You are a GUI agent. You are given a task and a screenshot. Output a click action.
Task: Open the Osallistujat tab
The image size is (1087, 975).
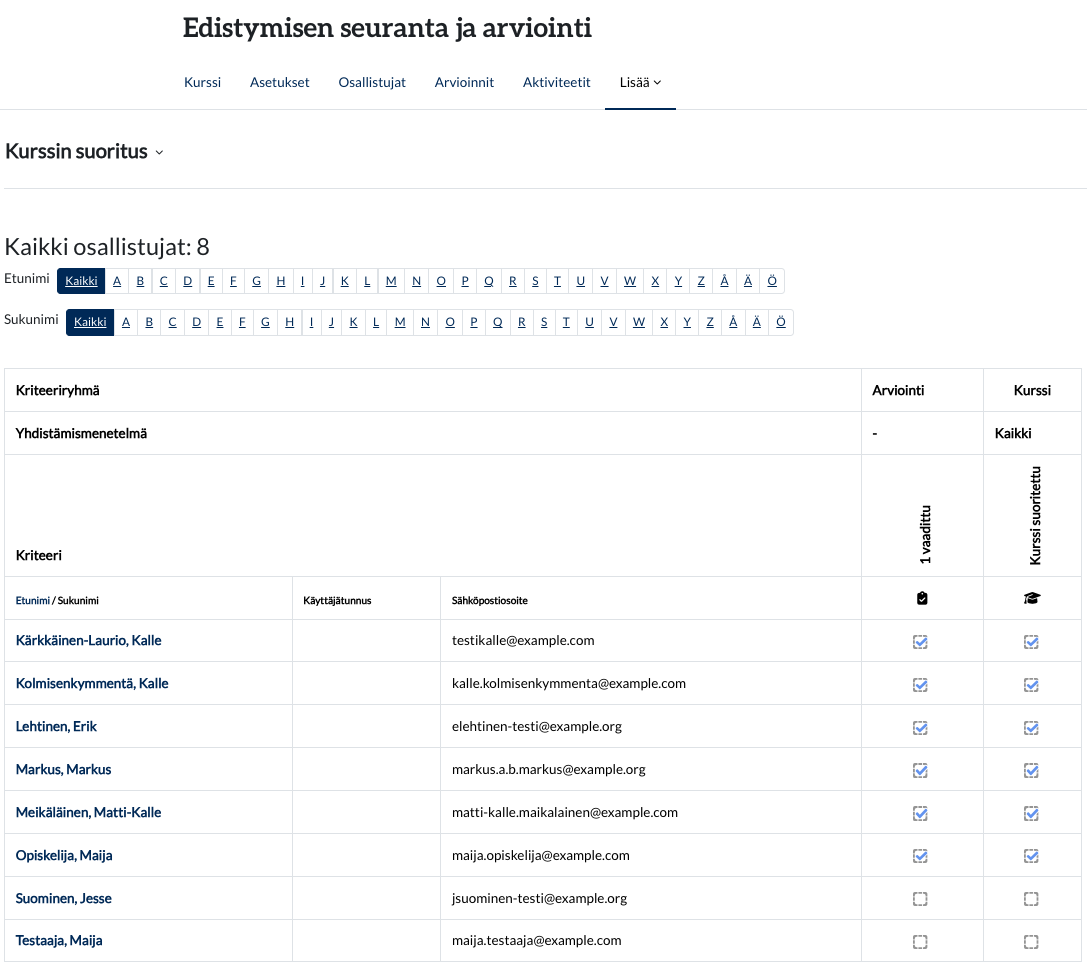[372, 83]
